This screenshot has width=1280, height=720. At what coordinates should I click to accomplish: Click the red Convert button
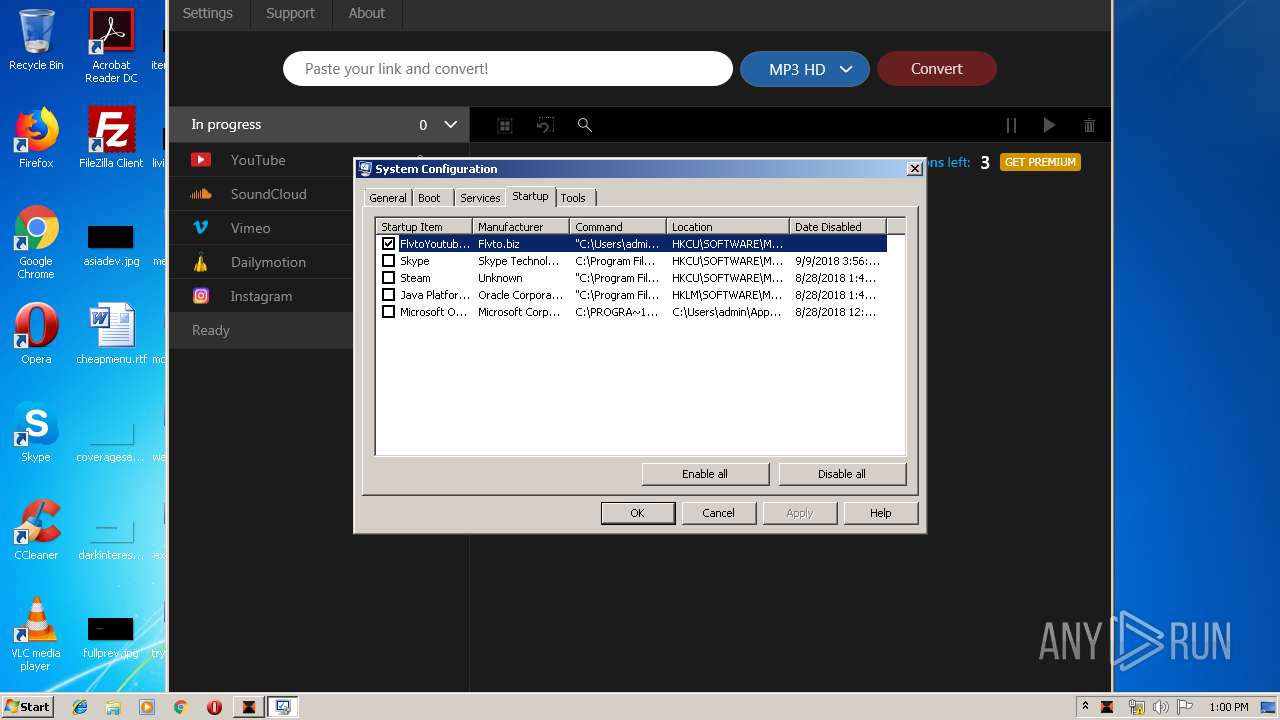point(937,69)
